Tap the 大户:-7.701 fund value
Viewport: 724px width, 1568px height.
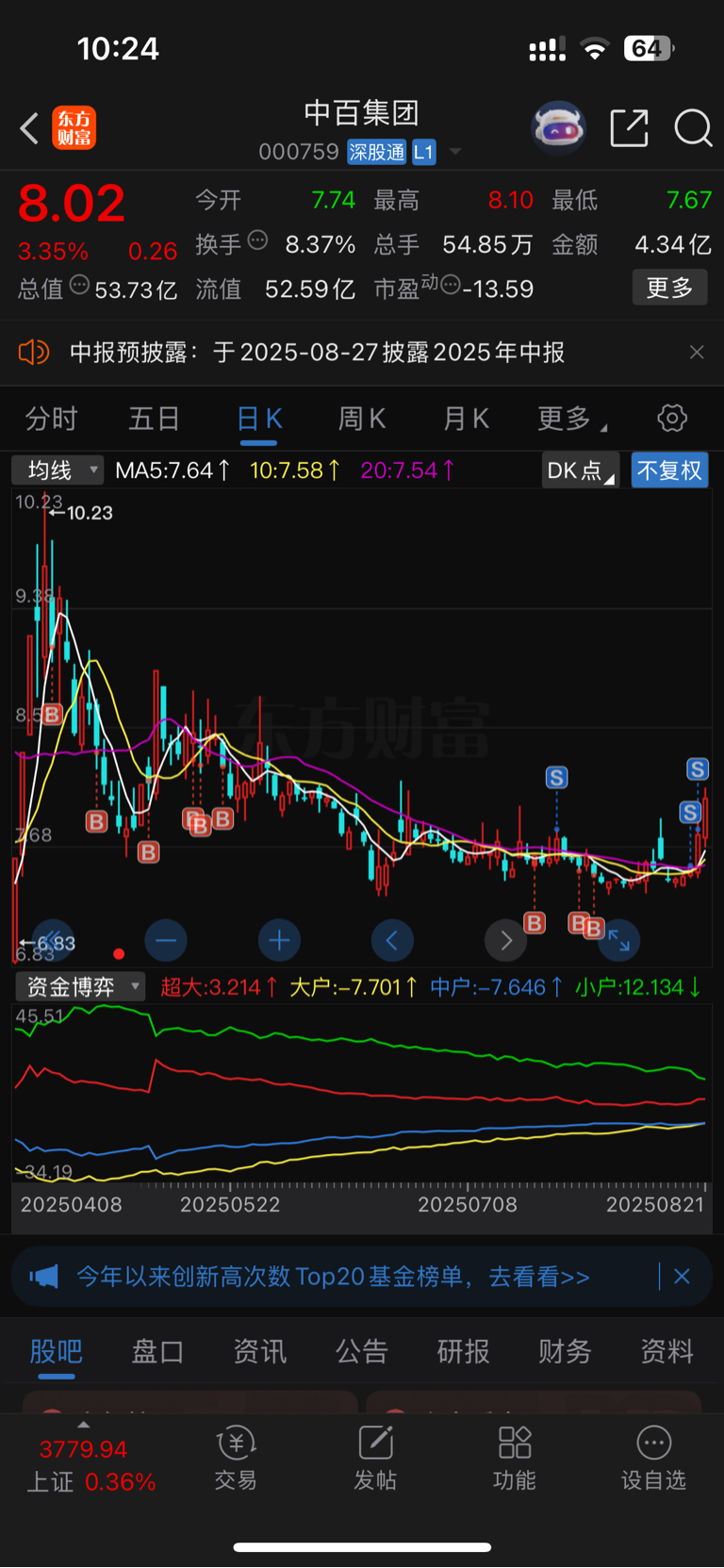(354, 987)
